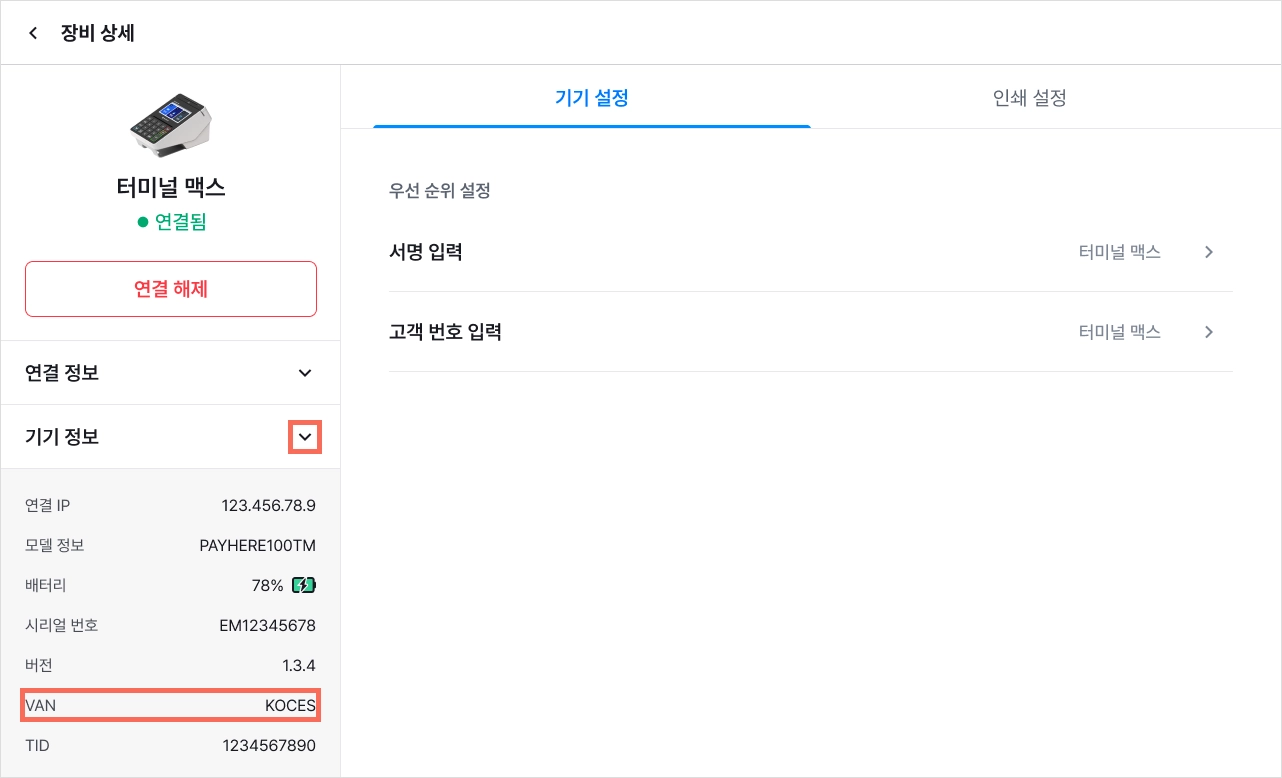Click the green 연결됨 status dot
This screenshot has width=1282, height=778.
(x=143, y=222)
